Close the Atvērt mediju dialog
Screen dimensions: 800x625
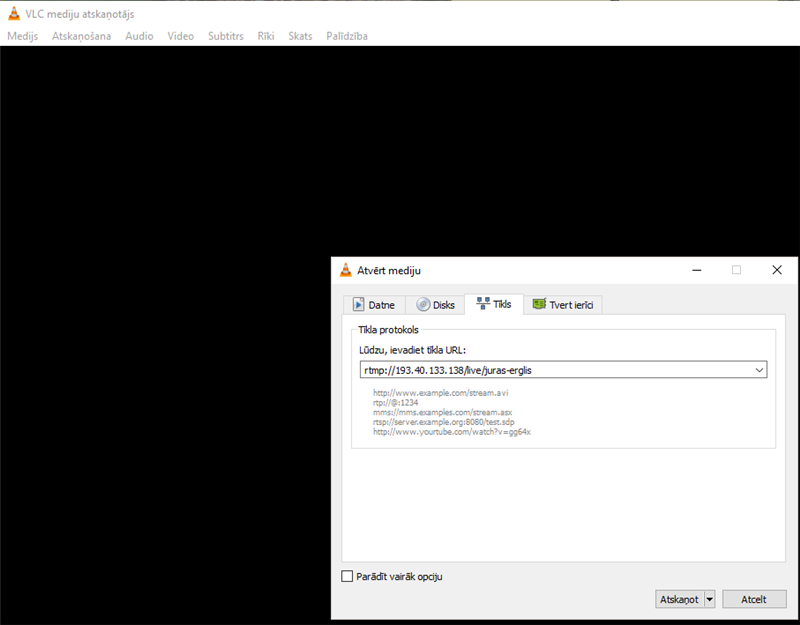(x=777, y=270)
